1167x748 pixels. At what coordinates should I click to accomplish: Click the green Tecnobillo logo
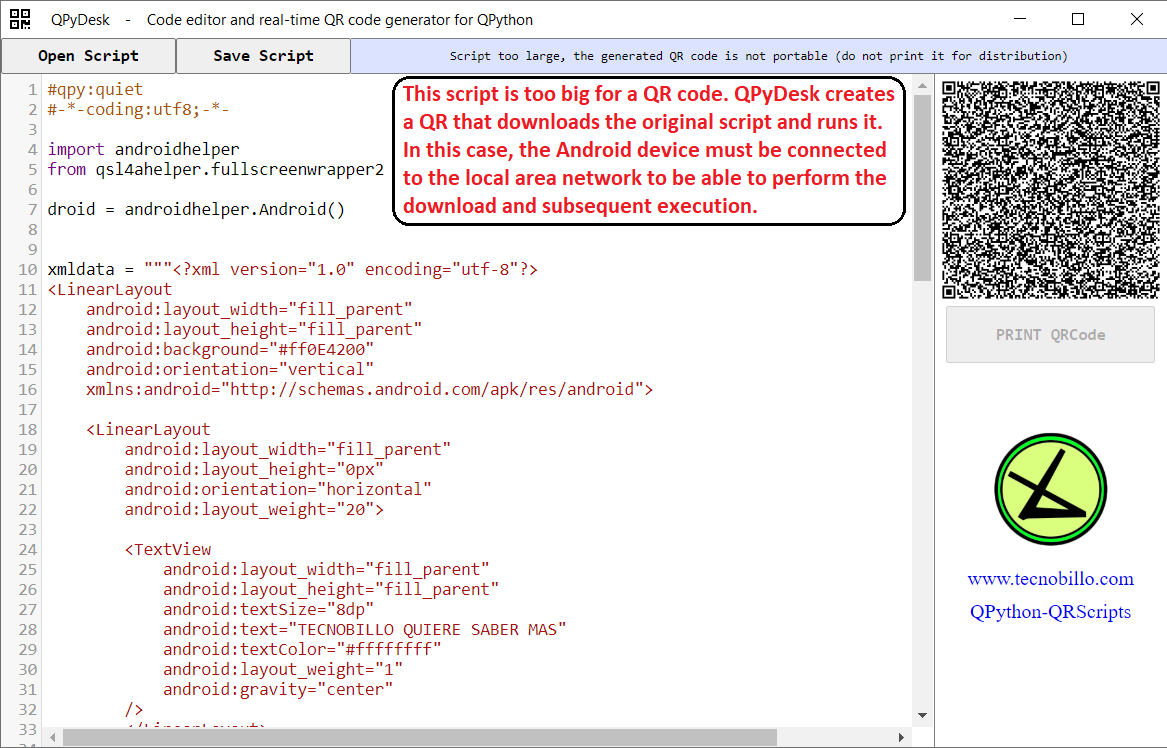tap(1050, 489)
